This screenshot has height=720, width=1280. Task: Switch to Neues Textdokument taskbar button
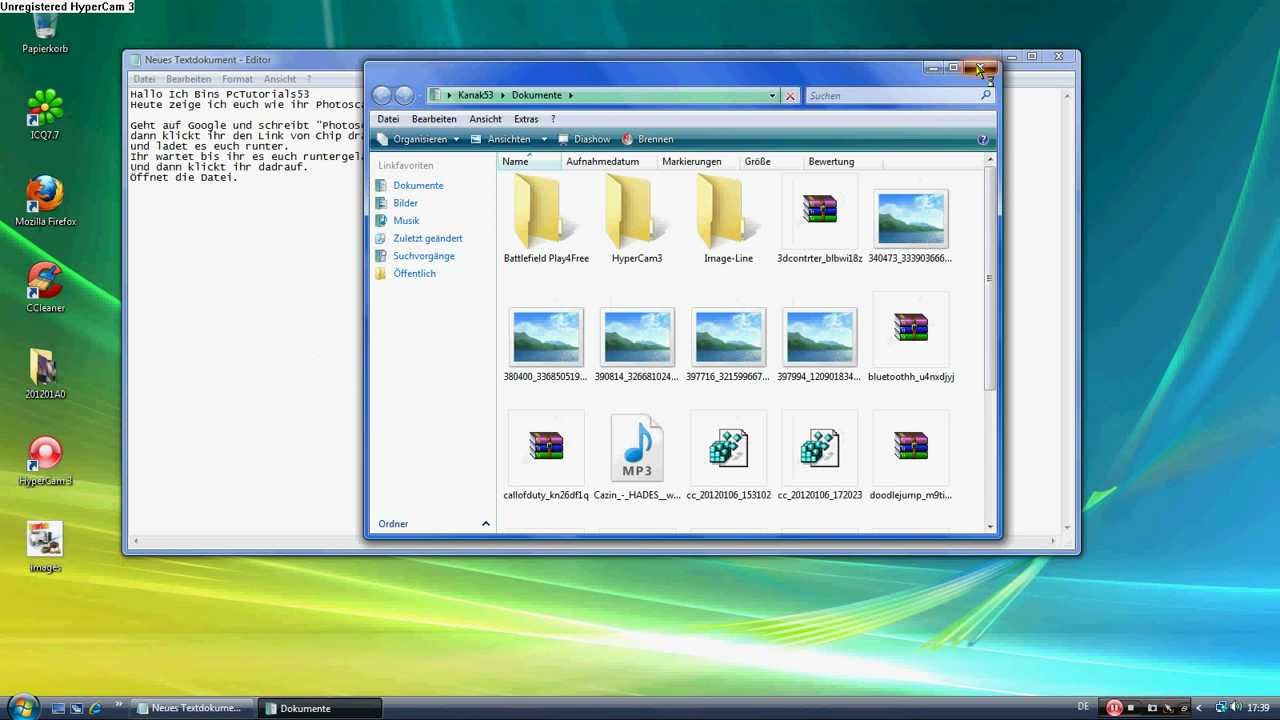pyautogui.click(x=192, y=708)
